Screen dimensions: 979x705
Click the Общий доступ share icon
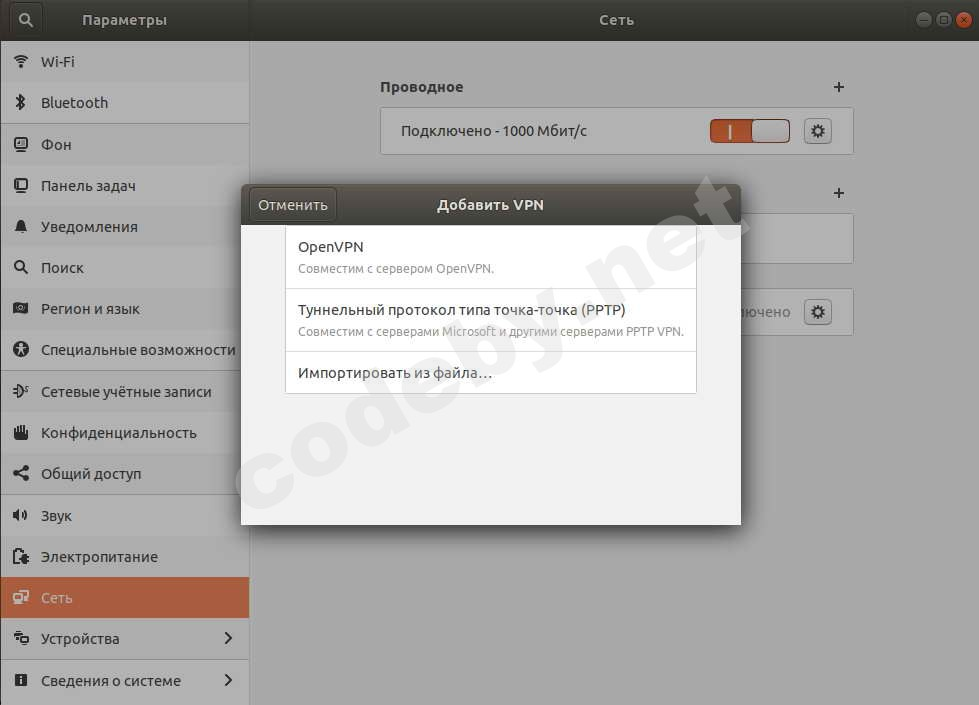click(21, 473)
